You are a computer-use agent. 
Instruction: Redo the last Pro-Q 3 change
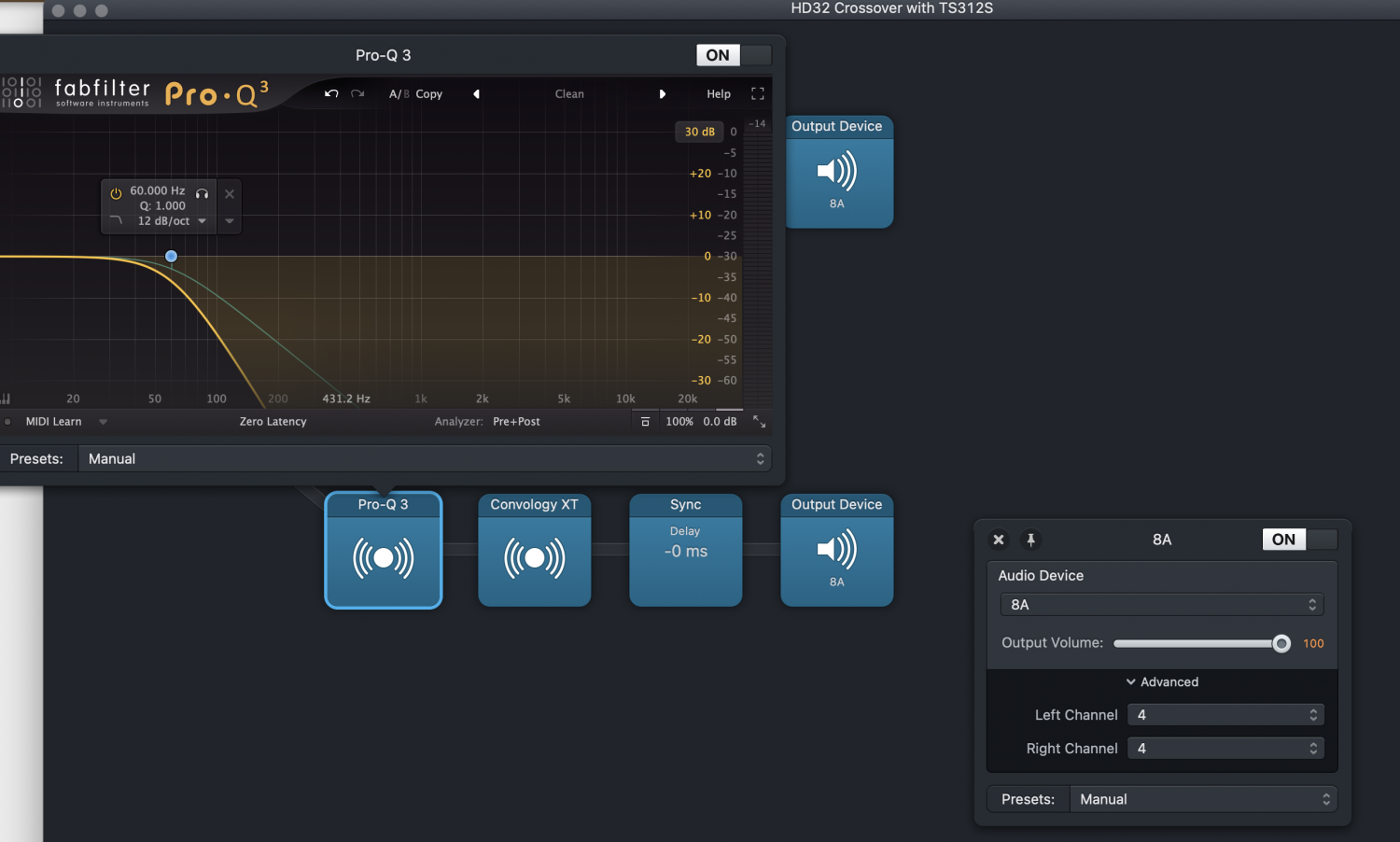click(x=357, y=93)
